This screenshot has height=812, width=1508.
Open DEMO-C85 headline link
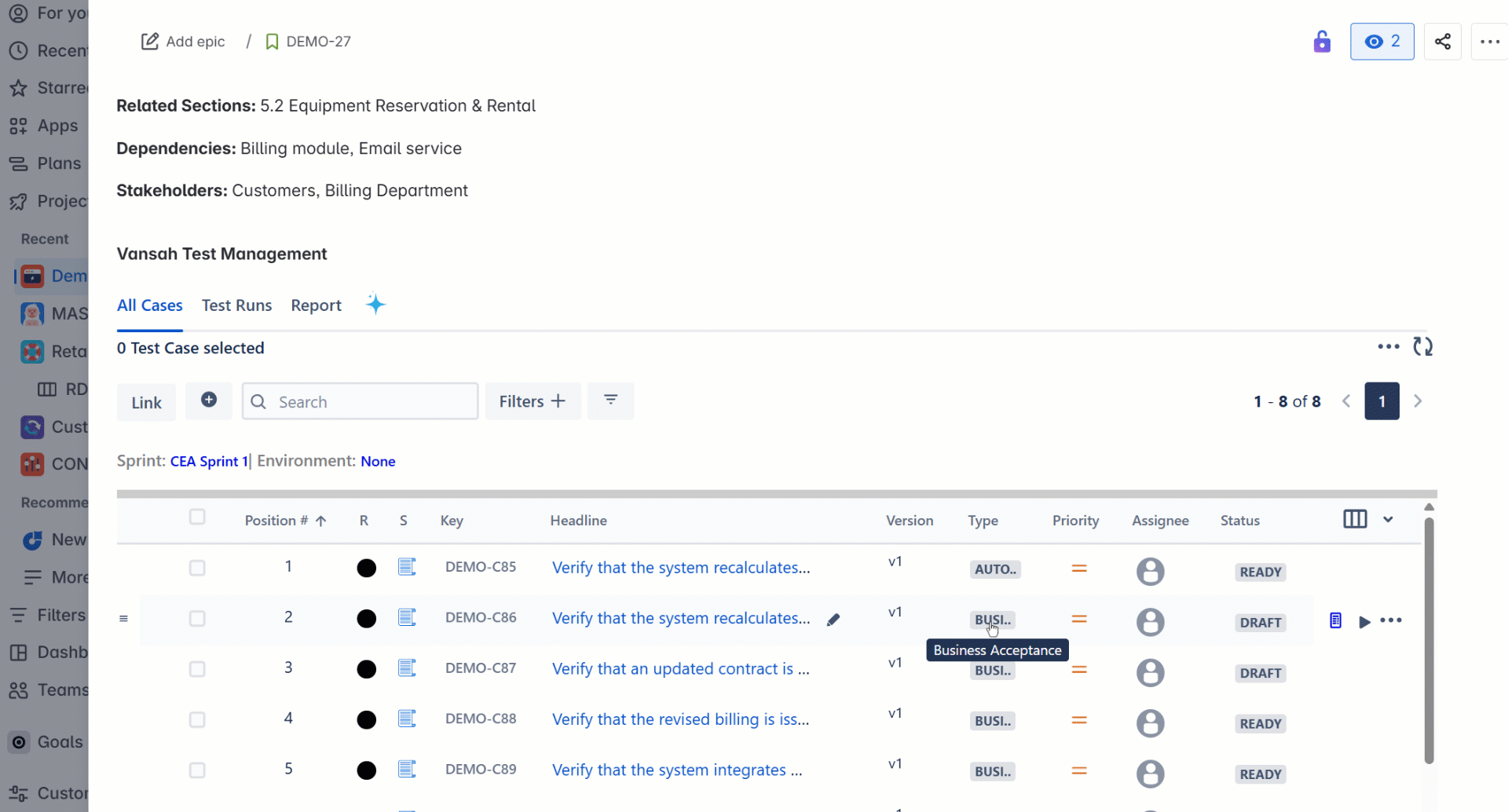coord(681,568)
